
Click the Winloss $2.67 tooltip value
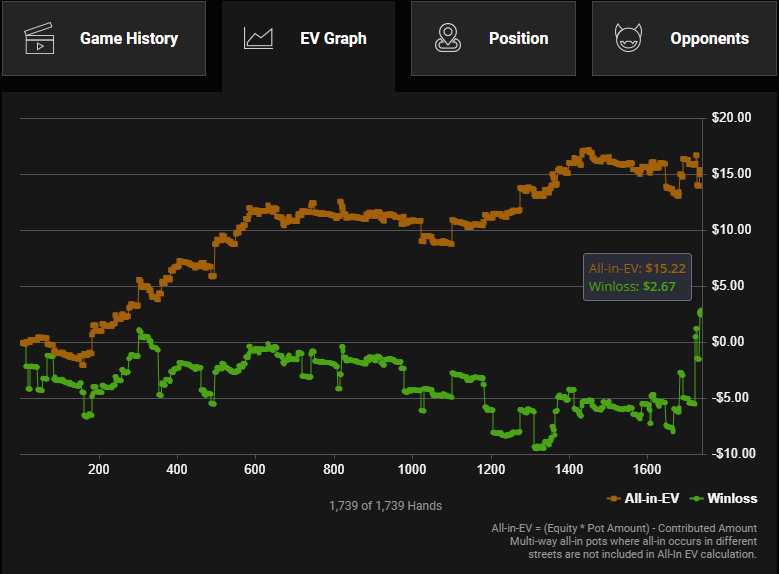pyautogui.click(x=659, y=287)
